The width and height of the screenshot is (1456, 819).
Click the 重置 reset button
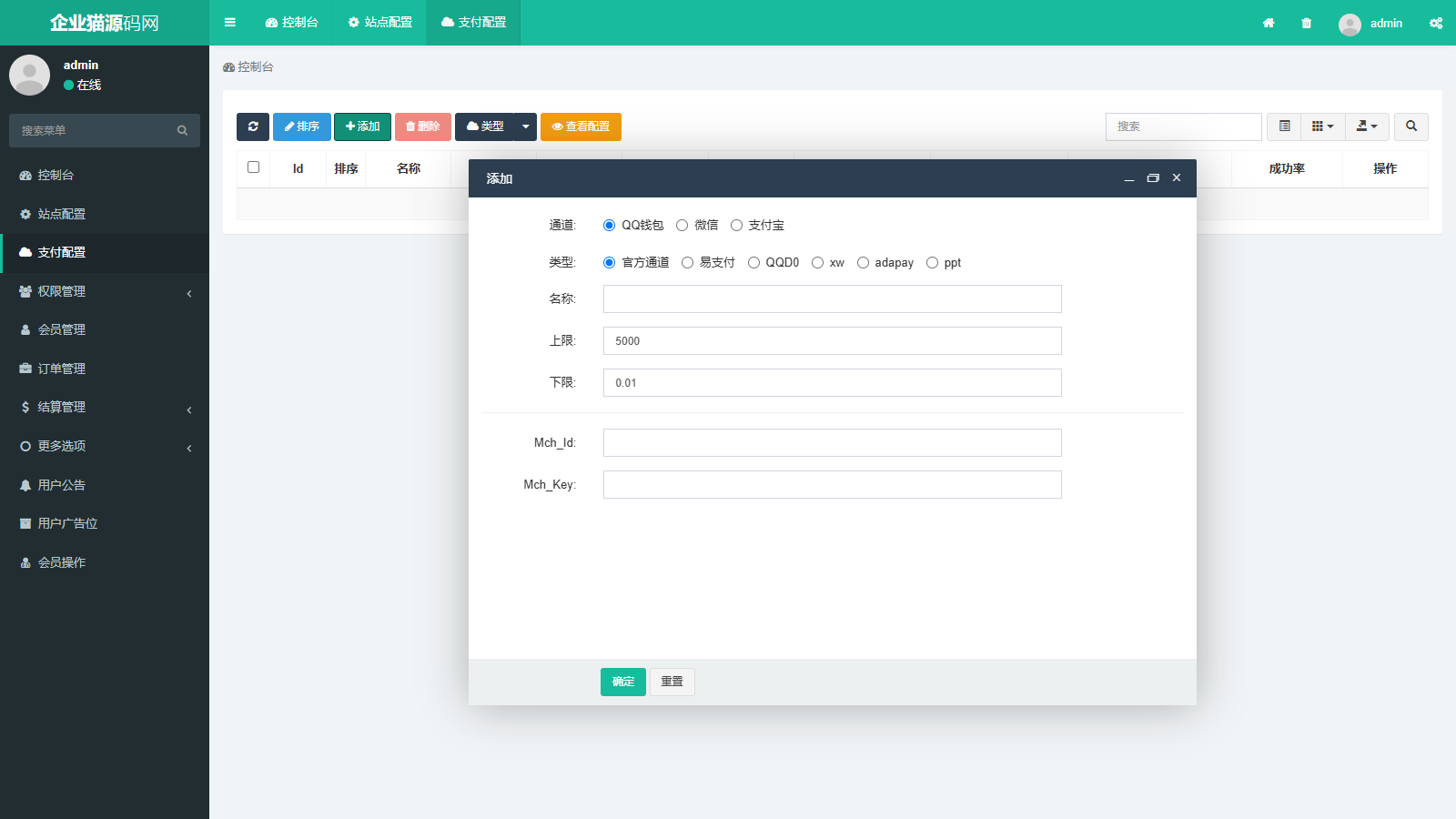pos(672,682)
